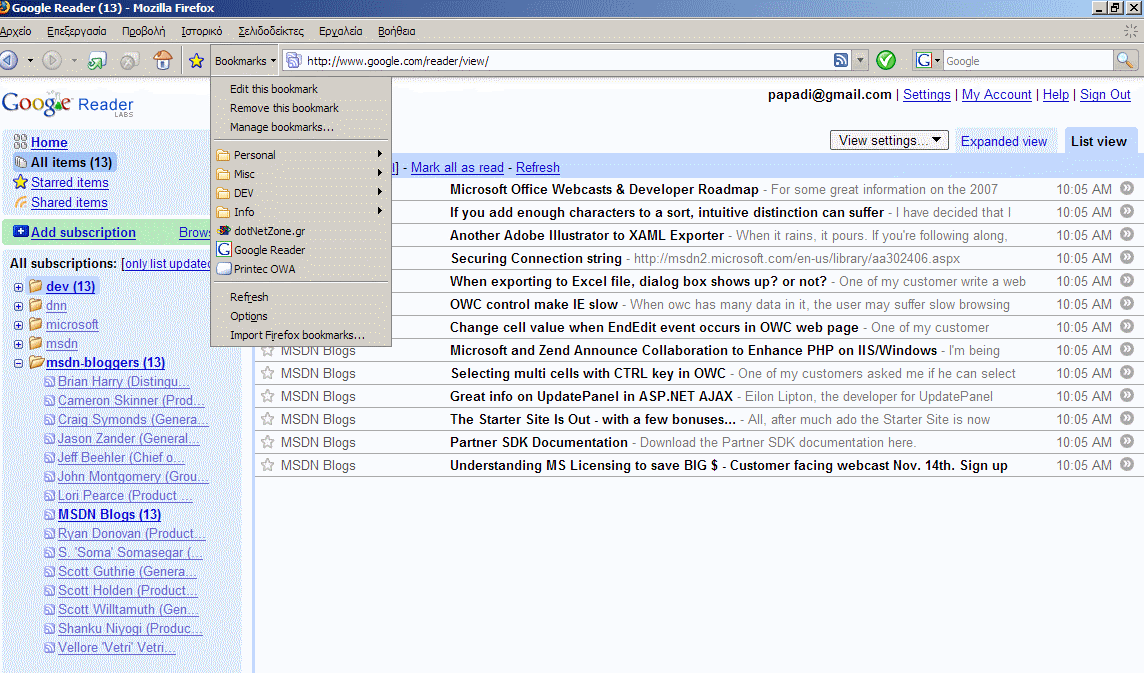Open Shared items
Image resolution: width=1144 pixels, height=673 pixels.
[x=69, y=202]
